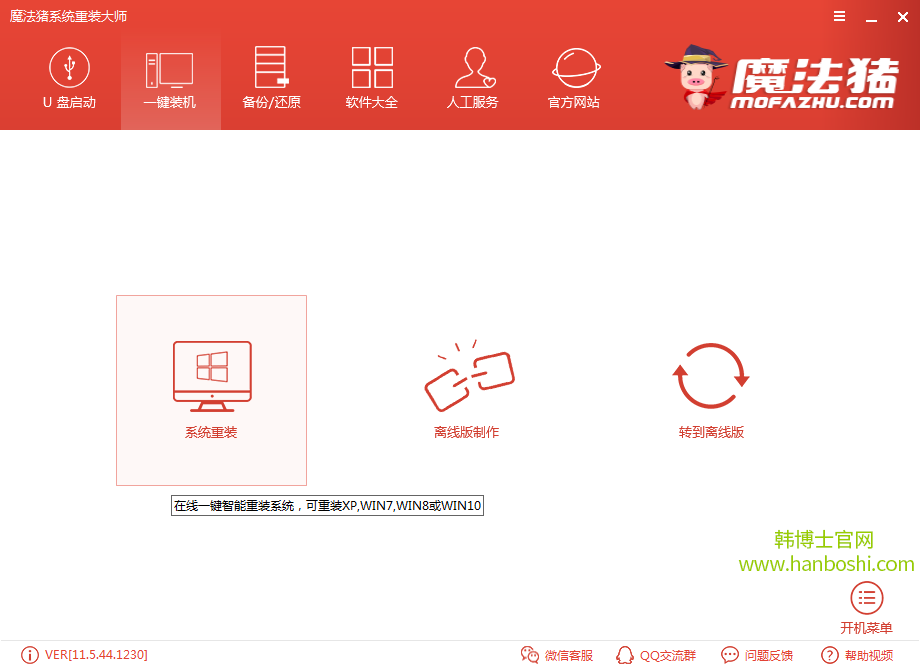Click the 离线版制作 chain link icon
Viewport: 920px width, 670px height.
[x=467, y=376]
